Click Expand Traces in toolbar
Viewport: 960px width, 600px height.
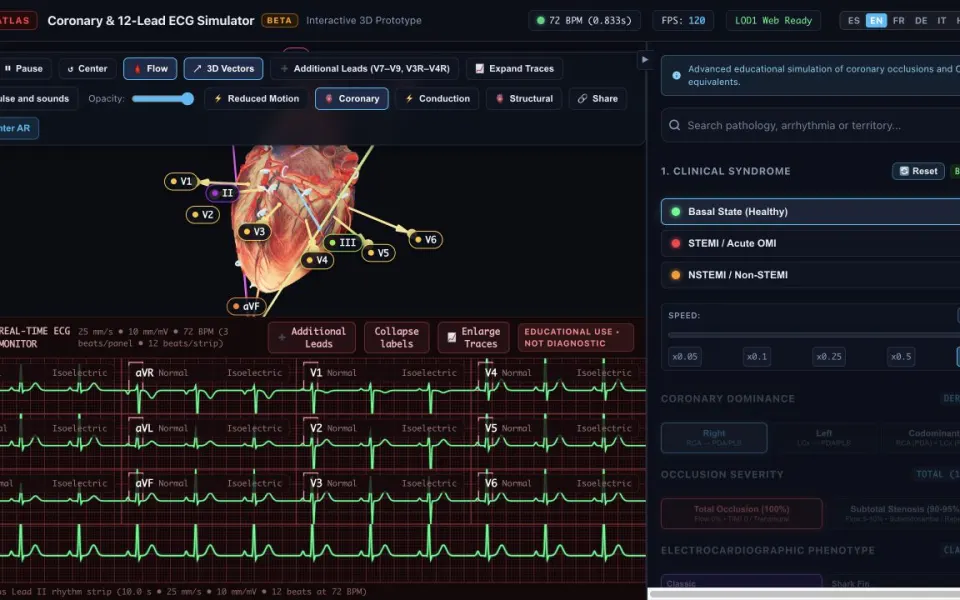514,69
